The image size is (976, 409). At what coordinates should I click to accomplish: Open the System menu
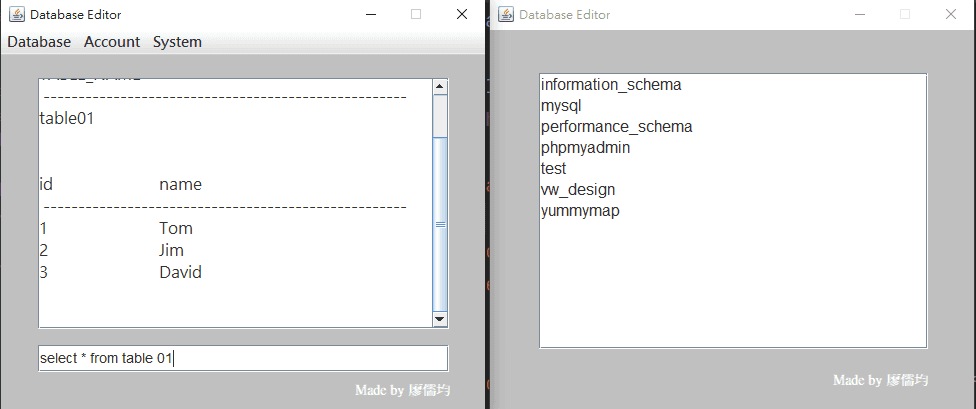[177, 42]
